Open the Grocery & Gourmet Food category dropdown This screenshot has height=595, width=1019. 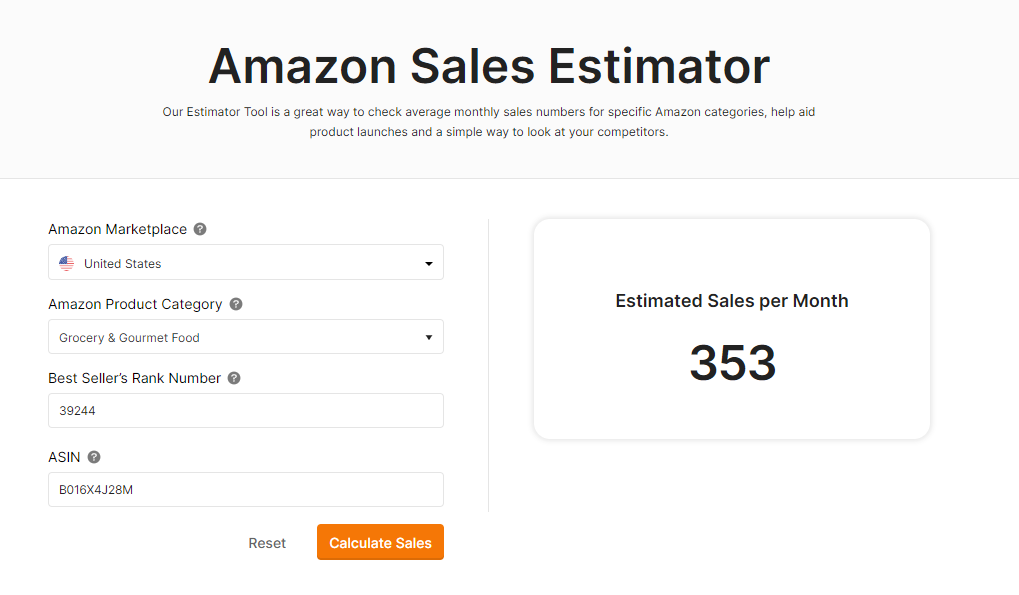pyautogui.click(x=246, y=336)
